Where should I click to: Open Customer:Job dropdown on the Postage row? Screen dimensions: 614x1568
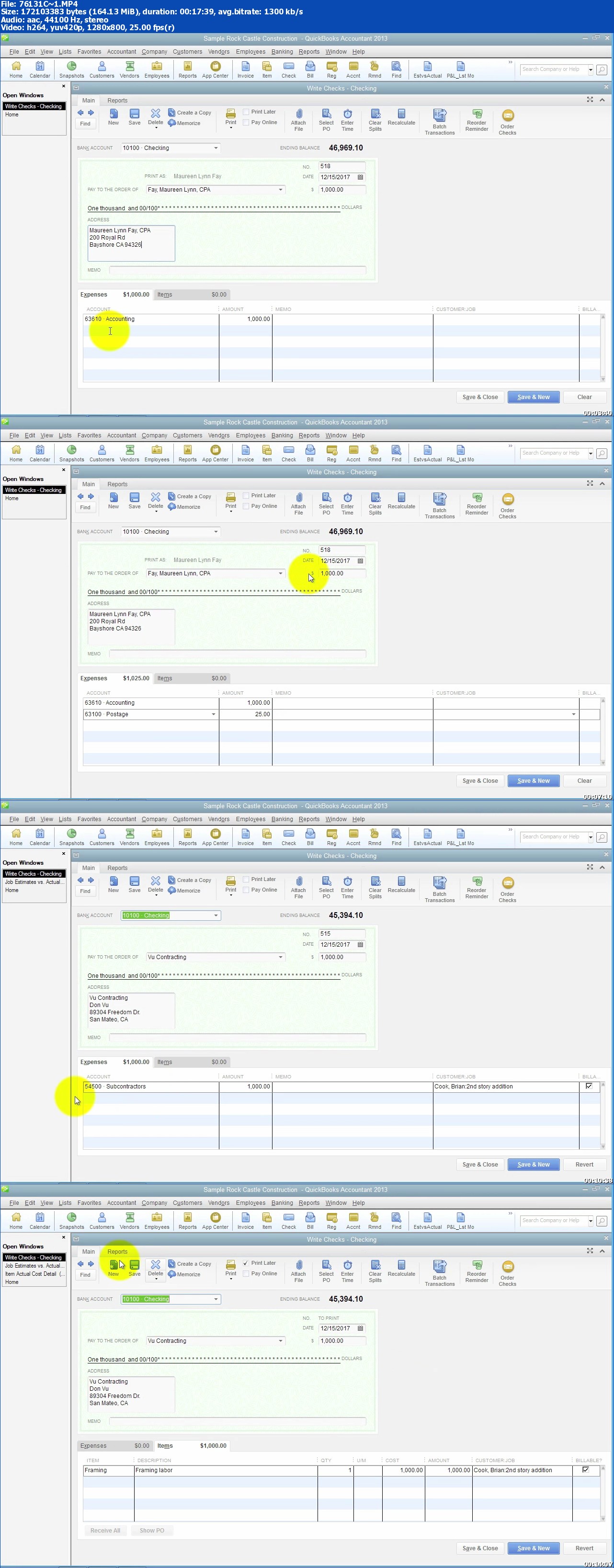click(x=574, y=714)
